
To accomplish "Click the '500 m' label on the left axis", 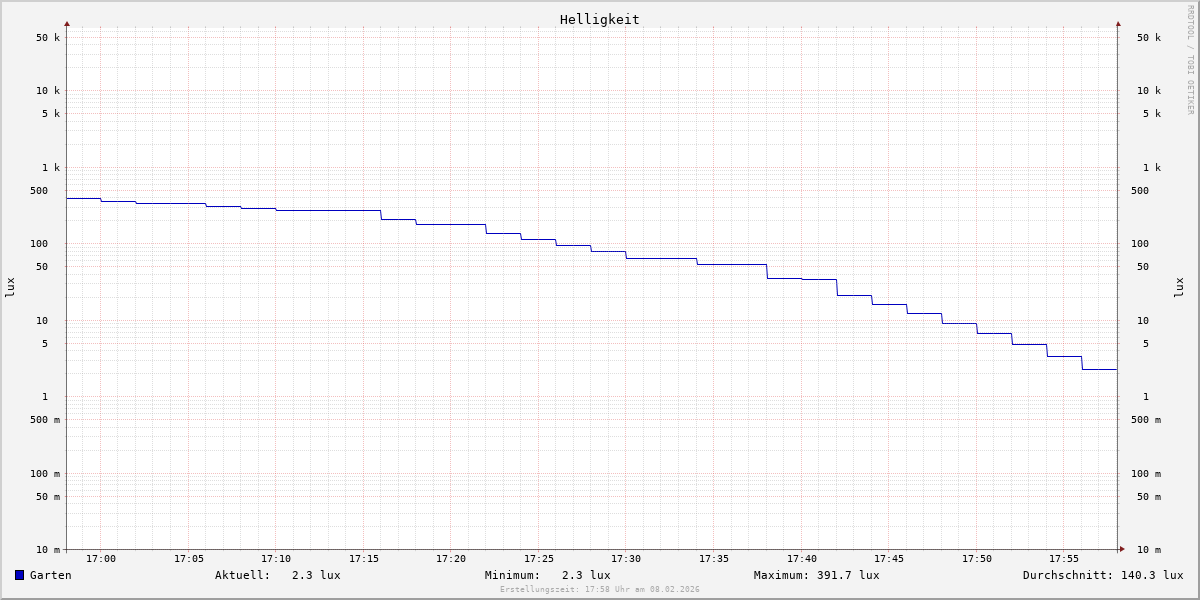I will tap(45, 420).
